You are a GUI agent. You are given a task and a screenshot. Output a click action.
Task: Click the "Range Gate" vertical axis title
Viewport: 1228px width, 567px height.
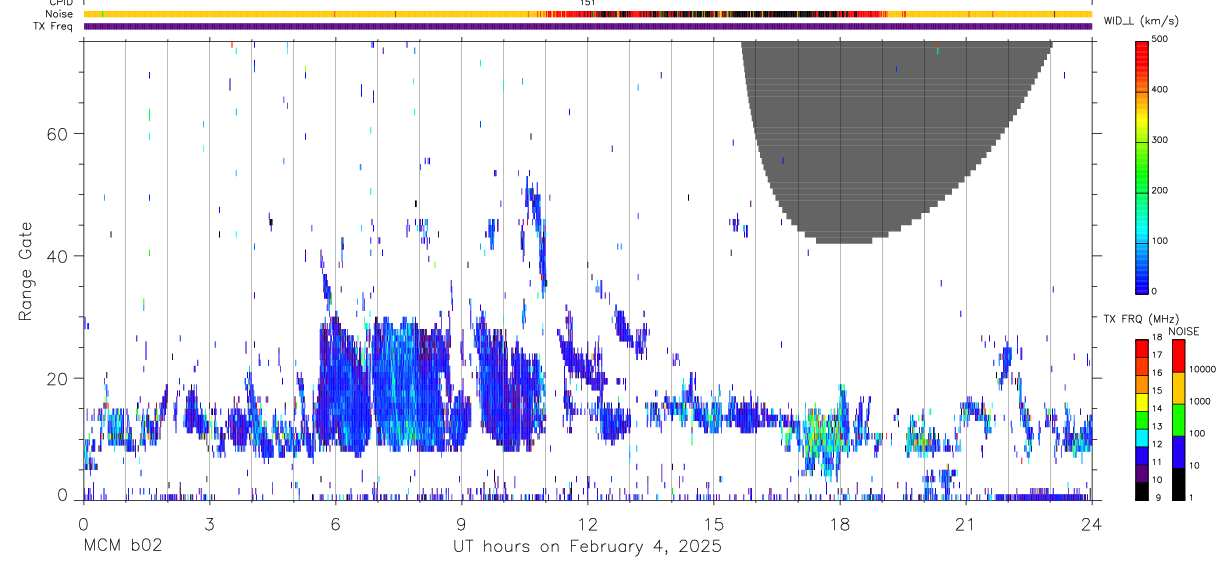[x=25, y=270]
